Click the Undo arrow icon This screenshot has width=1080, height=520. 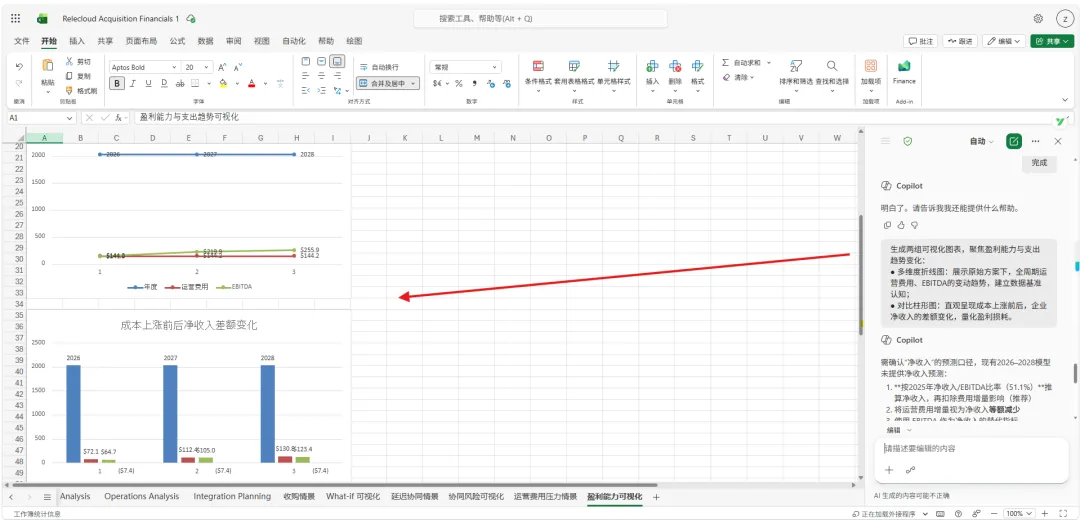(19, 67)
